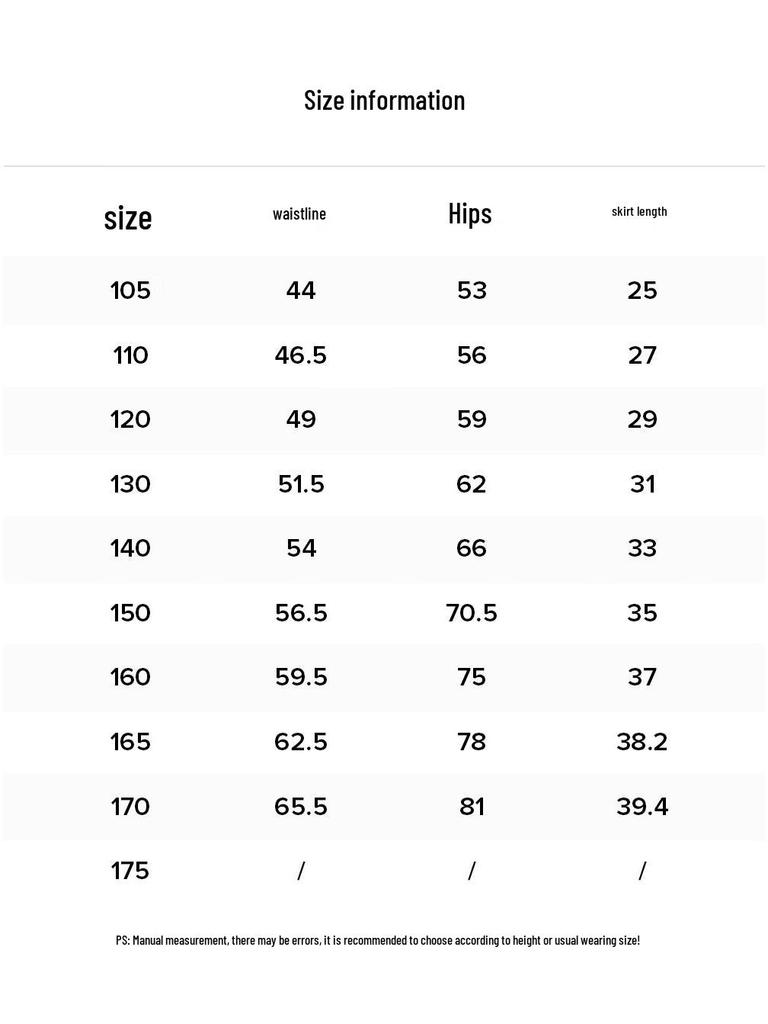The image size is (768, 1024).
Task: Click the PS manual measurement note
Action: [x=377, y=940]
